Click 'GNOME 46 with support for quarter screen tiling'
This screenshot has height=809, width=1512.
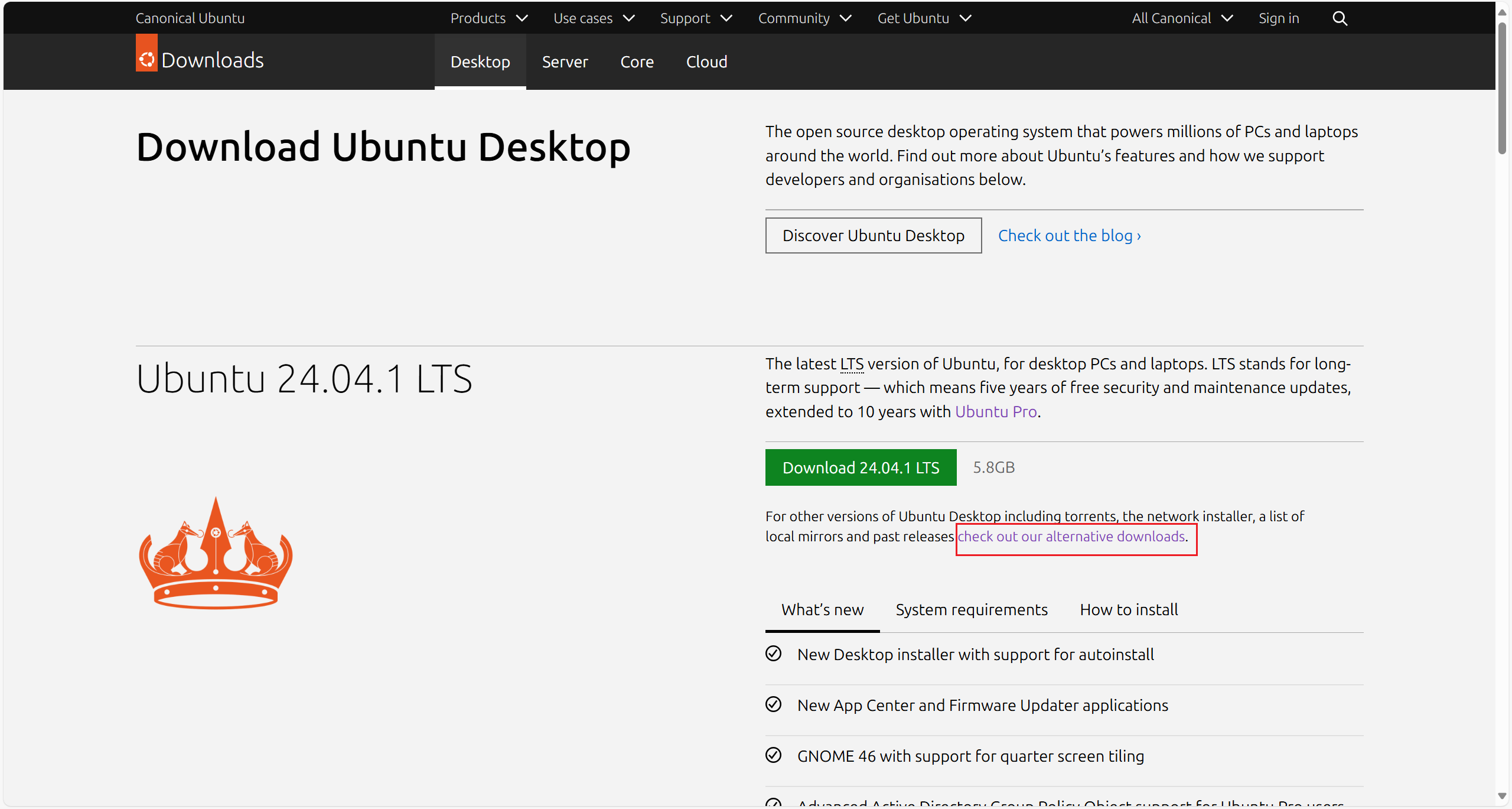pos(970,756)
